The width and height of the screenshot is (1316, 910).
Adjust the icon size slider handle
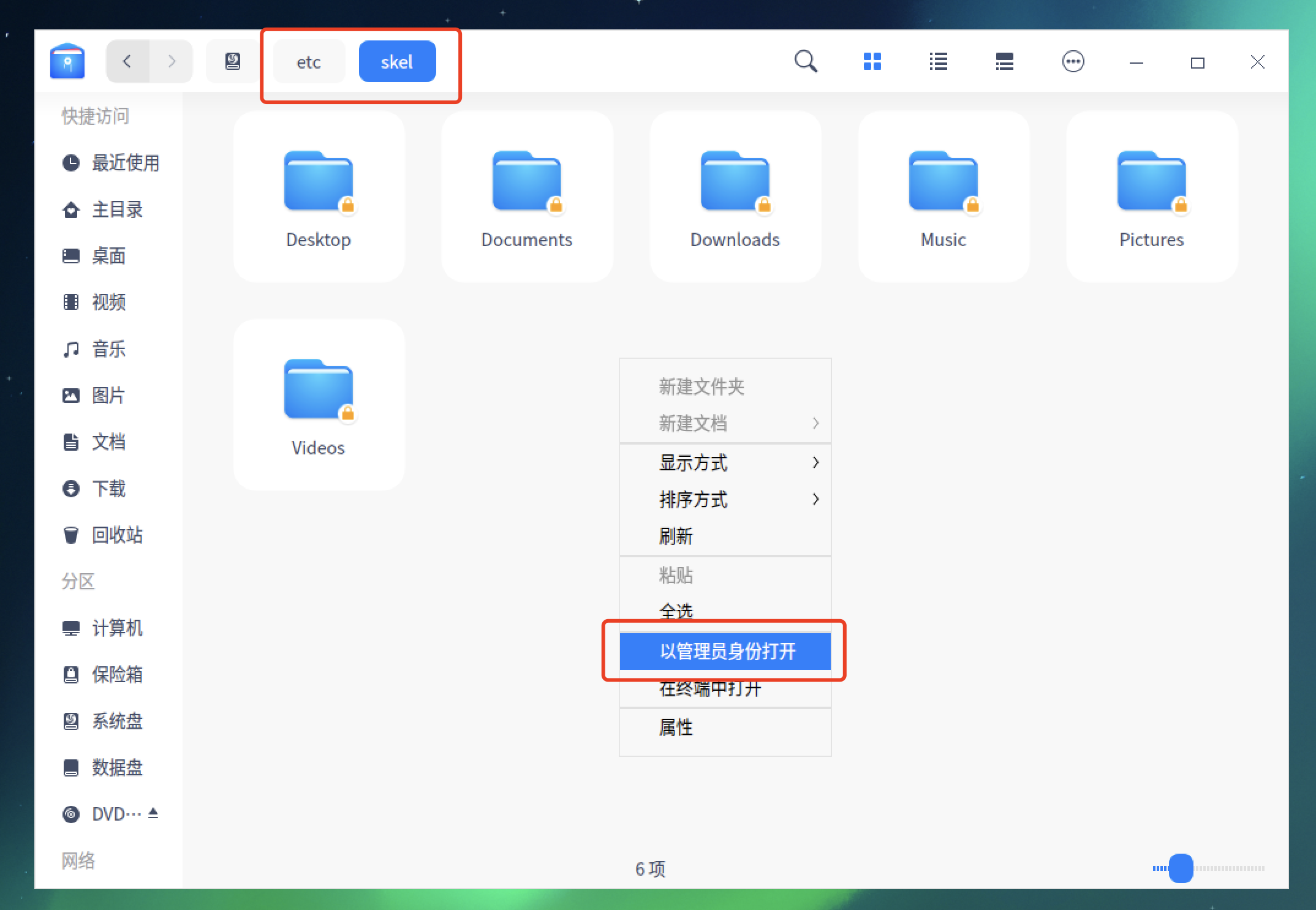(1181, 868)
